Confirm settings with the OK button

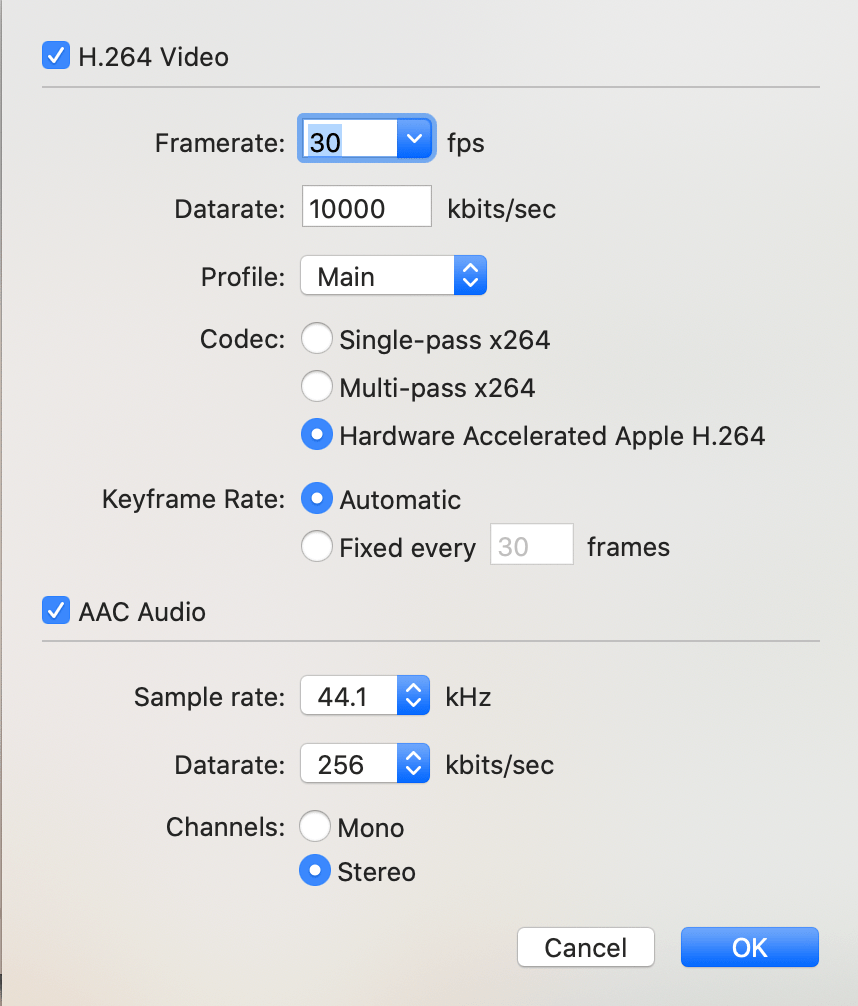[x=749, y=947]
